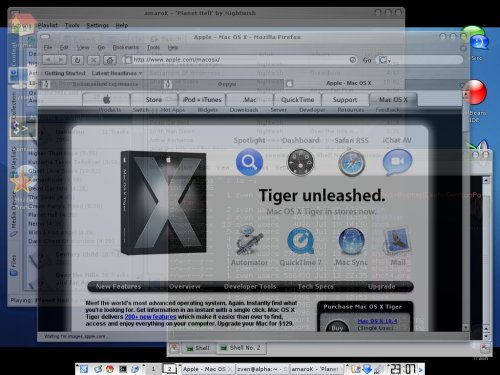Click the Go button next to URL bar
This screenshot has width=500, height=375.
point(367,60)
